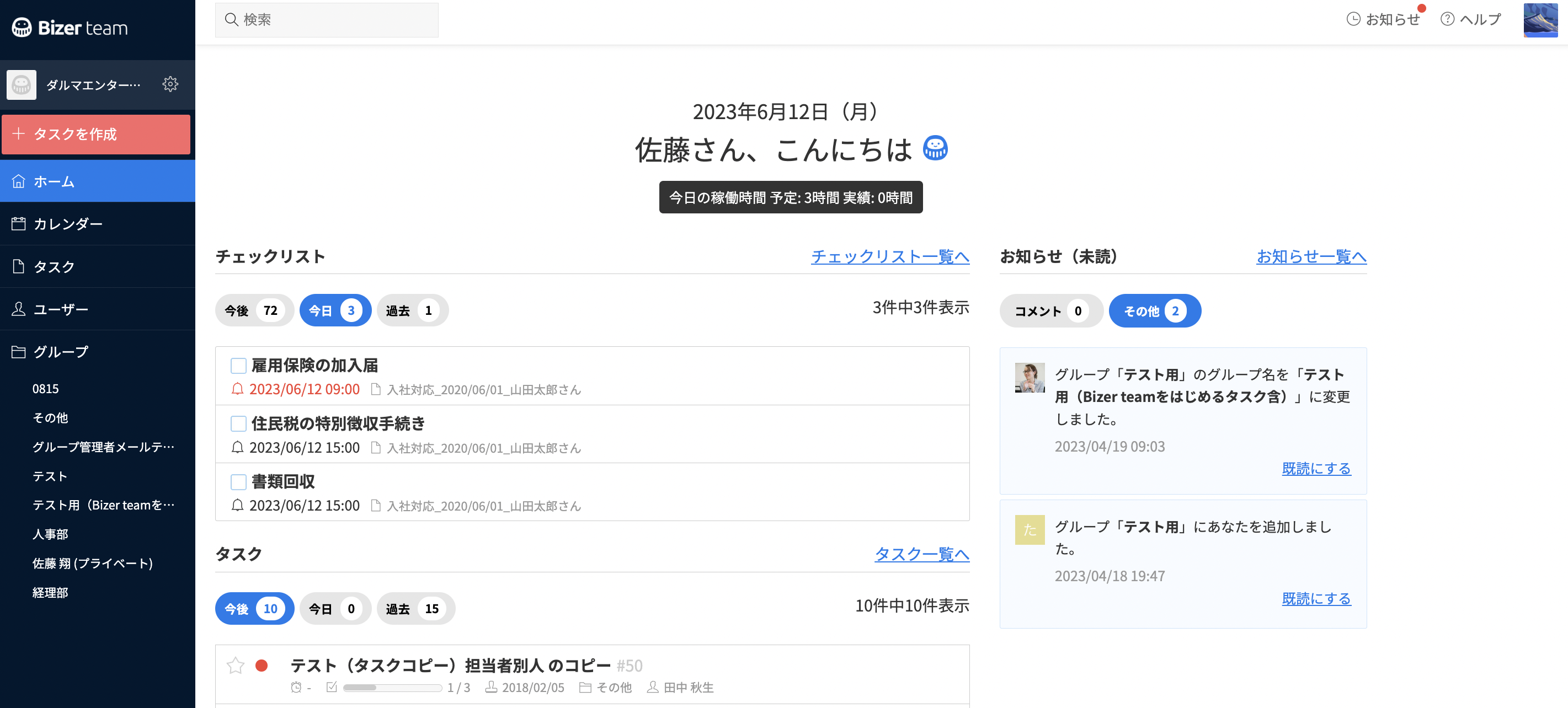Click the お知らせ clock icon in header
The width and height of the screenshot is (1568, 708).
1352,19
